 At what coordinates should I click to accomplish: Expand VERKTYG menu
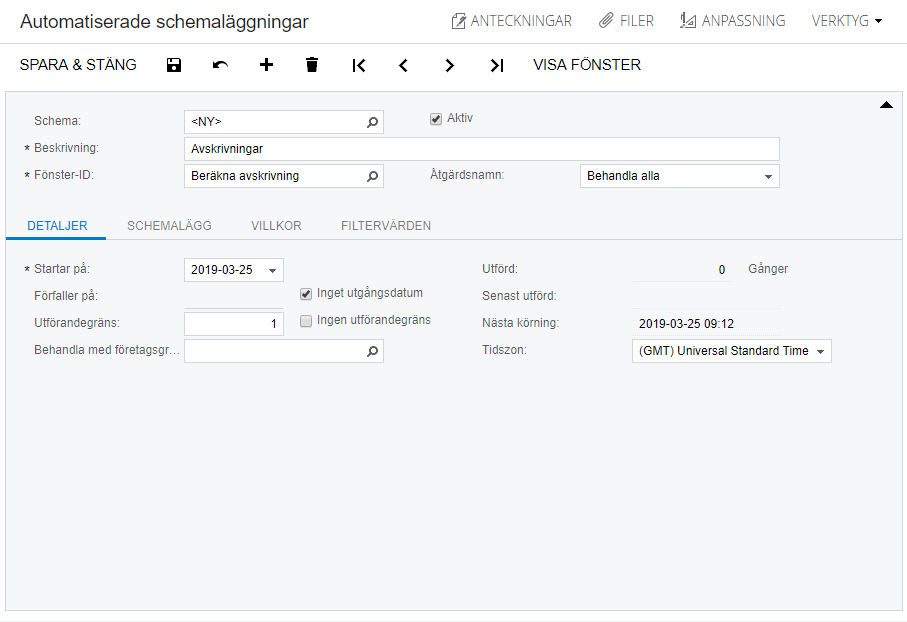[x=847, y=21]
